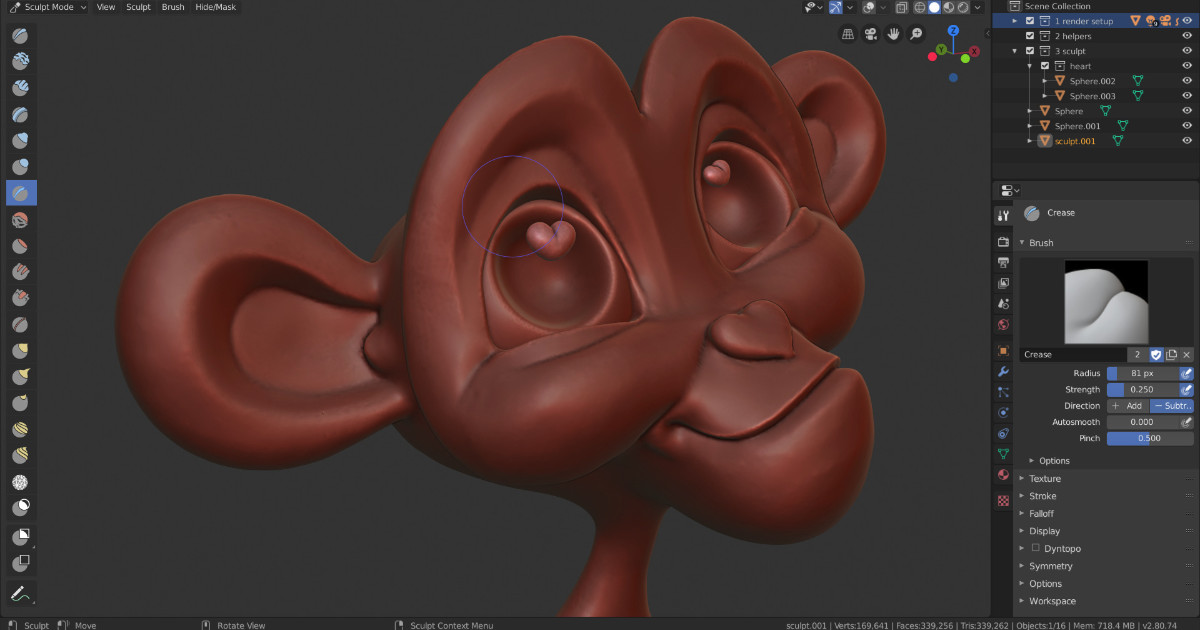Click the zoom view magnifier icon

(x=916, y=34)
